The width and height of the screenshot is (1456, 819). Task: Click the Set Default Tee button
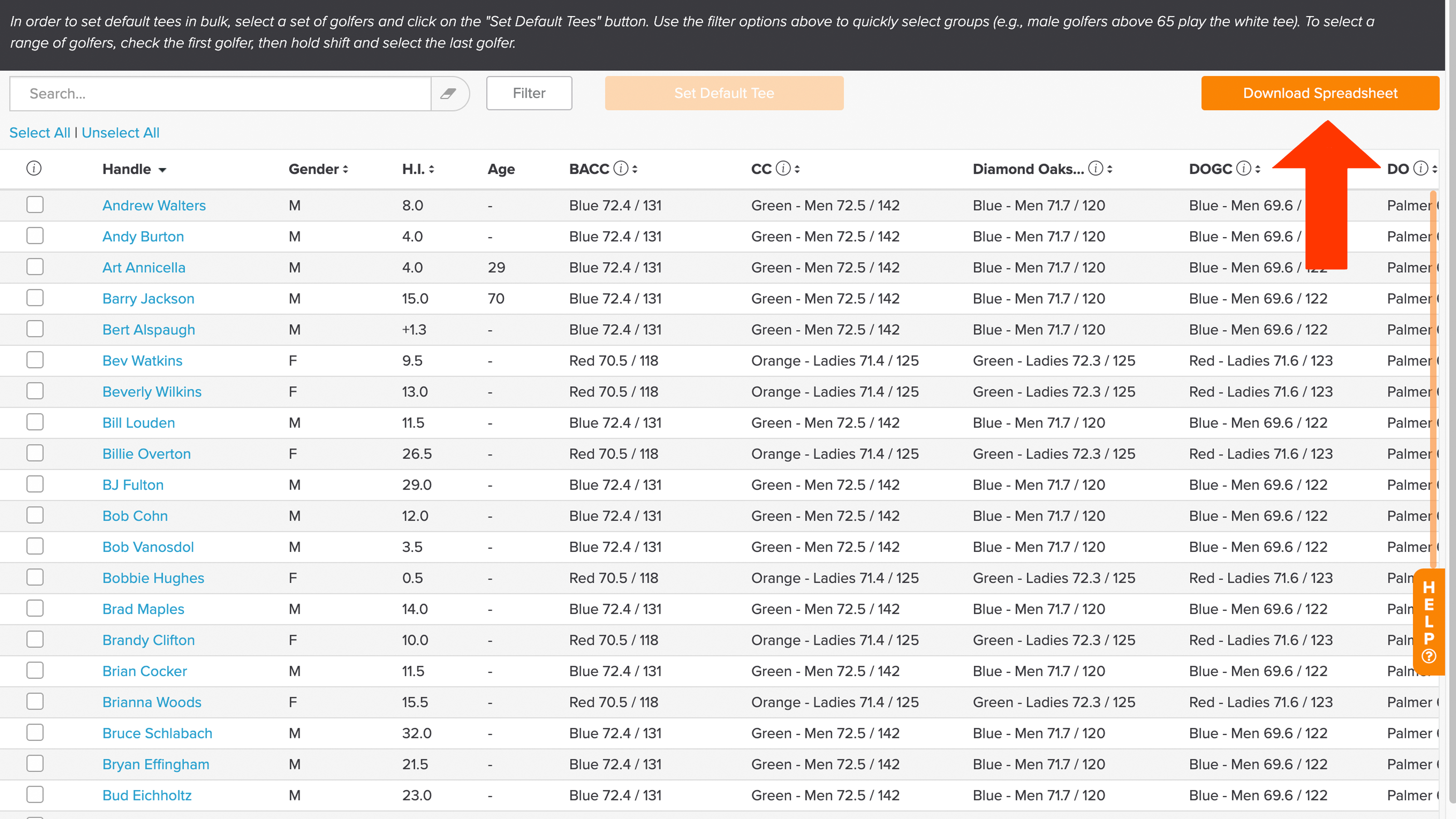pos(724,93)
